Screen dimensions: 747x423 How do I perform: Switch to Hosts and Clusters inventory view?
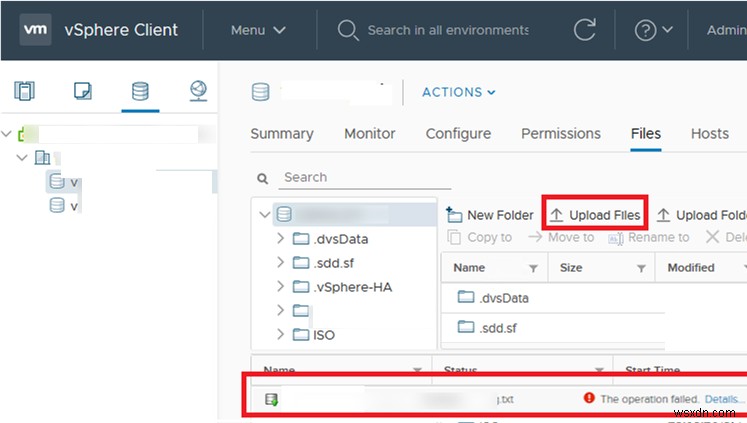24,91
